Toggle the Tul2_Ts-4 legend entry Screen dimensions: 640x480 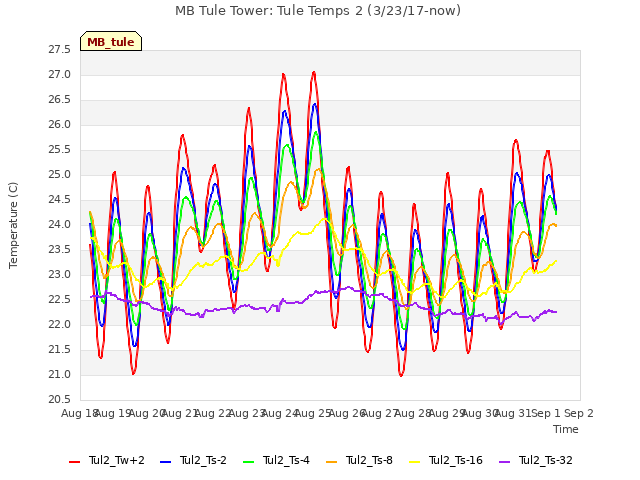click(x=276, y=461)
